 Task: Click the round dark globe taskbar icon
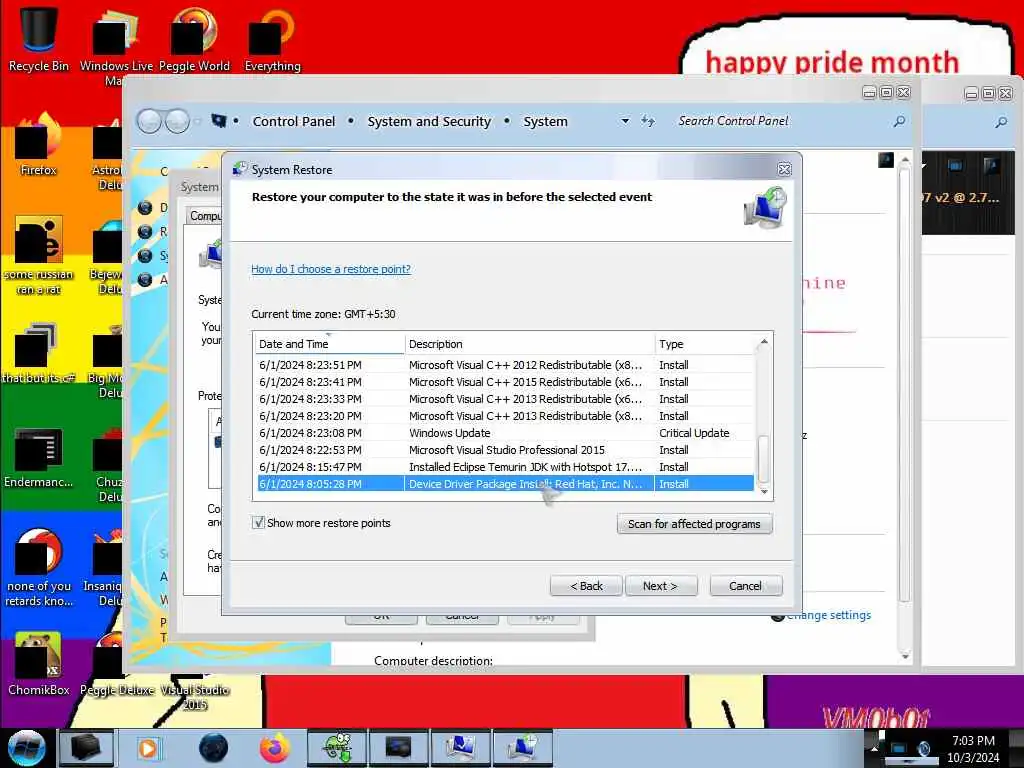(x=214, y=748)
